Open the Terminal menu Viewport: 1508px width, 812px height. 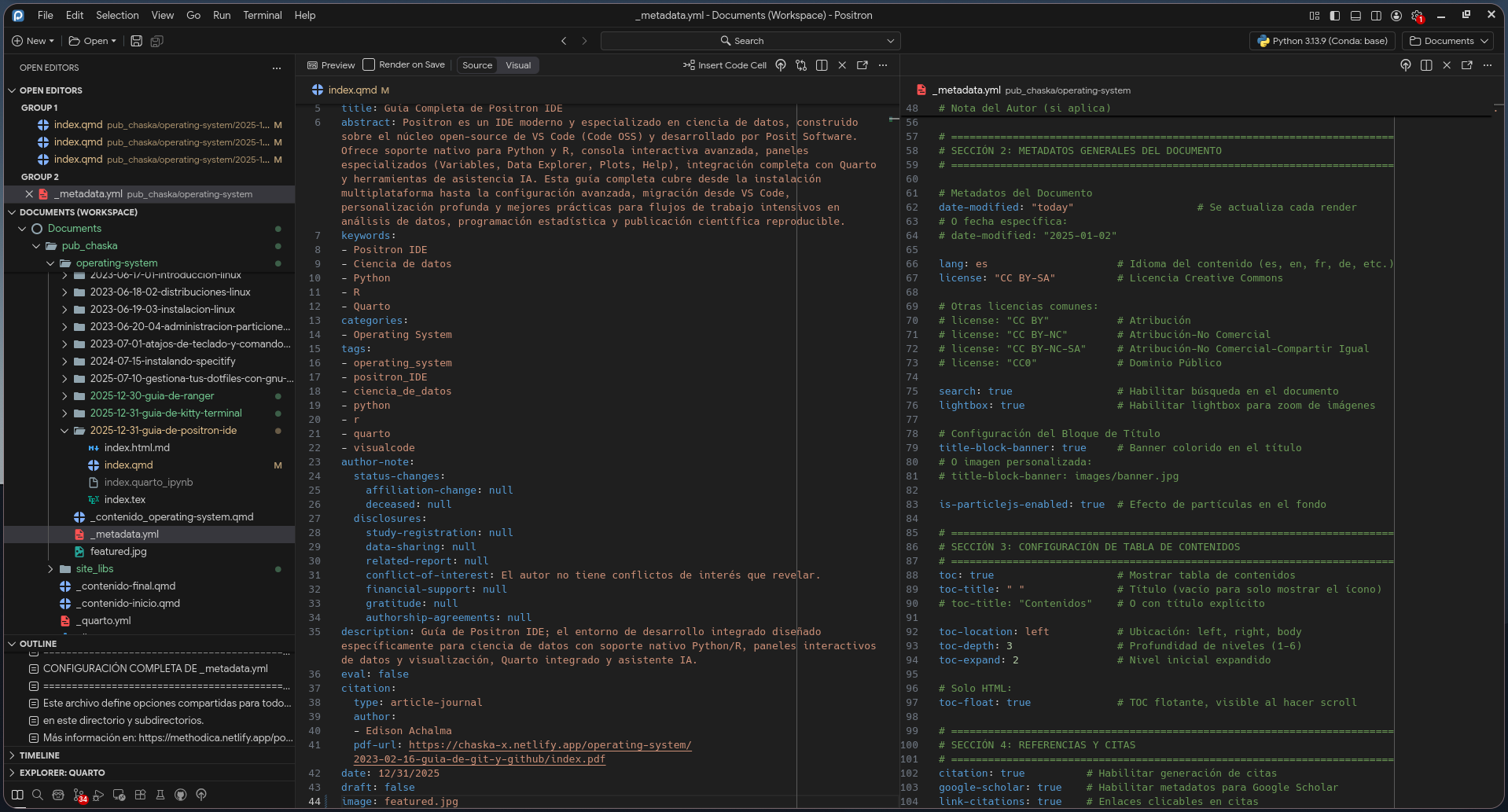click(262, 15)
